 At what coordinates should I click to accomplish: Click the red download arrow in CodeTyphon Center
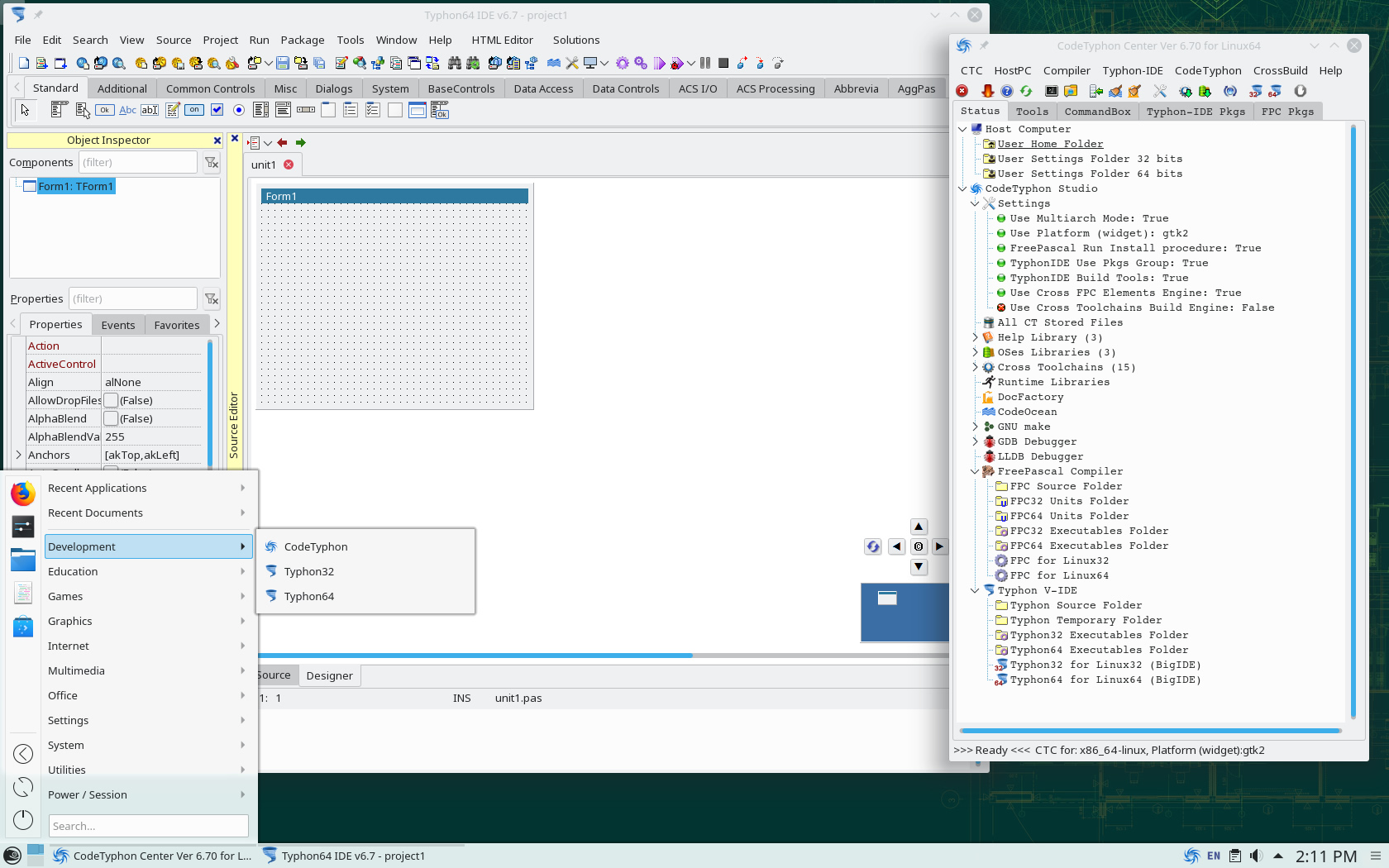pos(987,91)
